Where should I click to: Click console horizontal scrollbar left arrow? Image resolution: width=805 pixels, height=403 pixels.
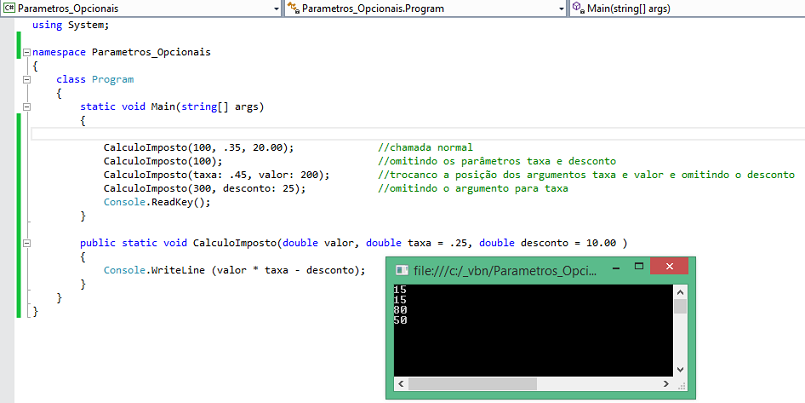(401, 384)
